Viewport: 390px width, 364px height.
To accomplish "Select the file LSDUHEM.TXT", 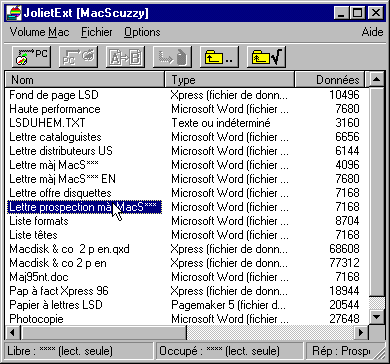I will click(47, 123).
